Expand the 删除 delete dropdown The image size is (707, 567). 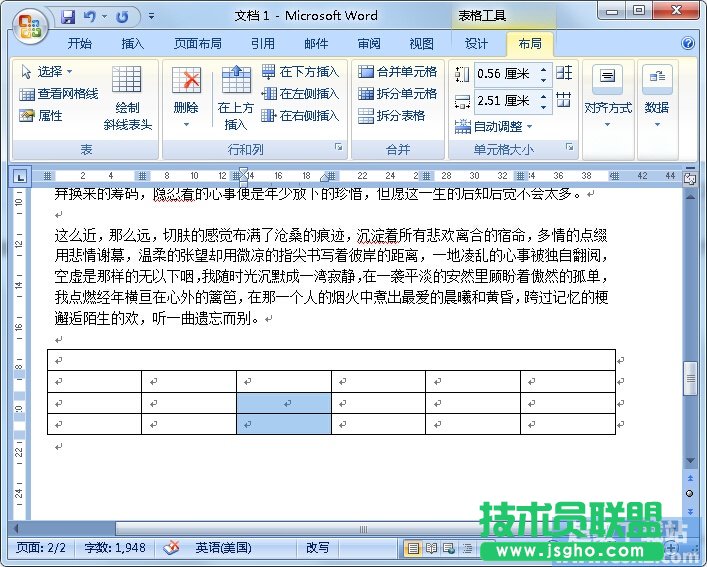pyautogui.click(x=186, y=124)
